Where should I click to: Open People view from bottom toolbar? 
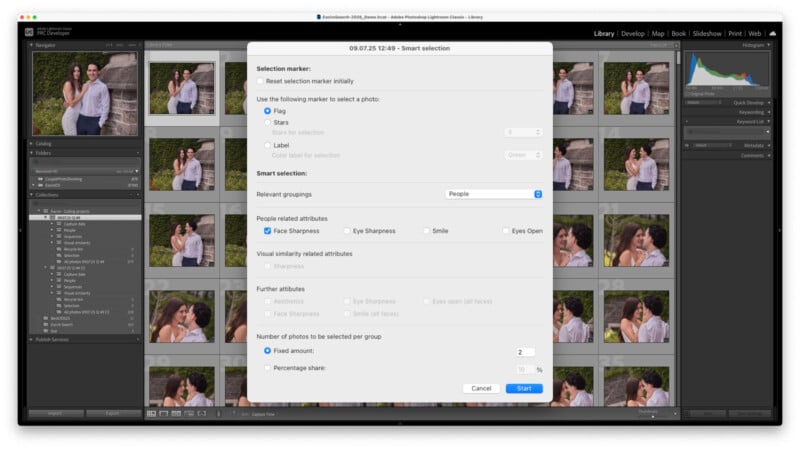pos(201,413)
